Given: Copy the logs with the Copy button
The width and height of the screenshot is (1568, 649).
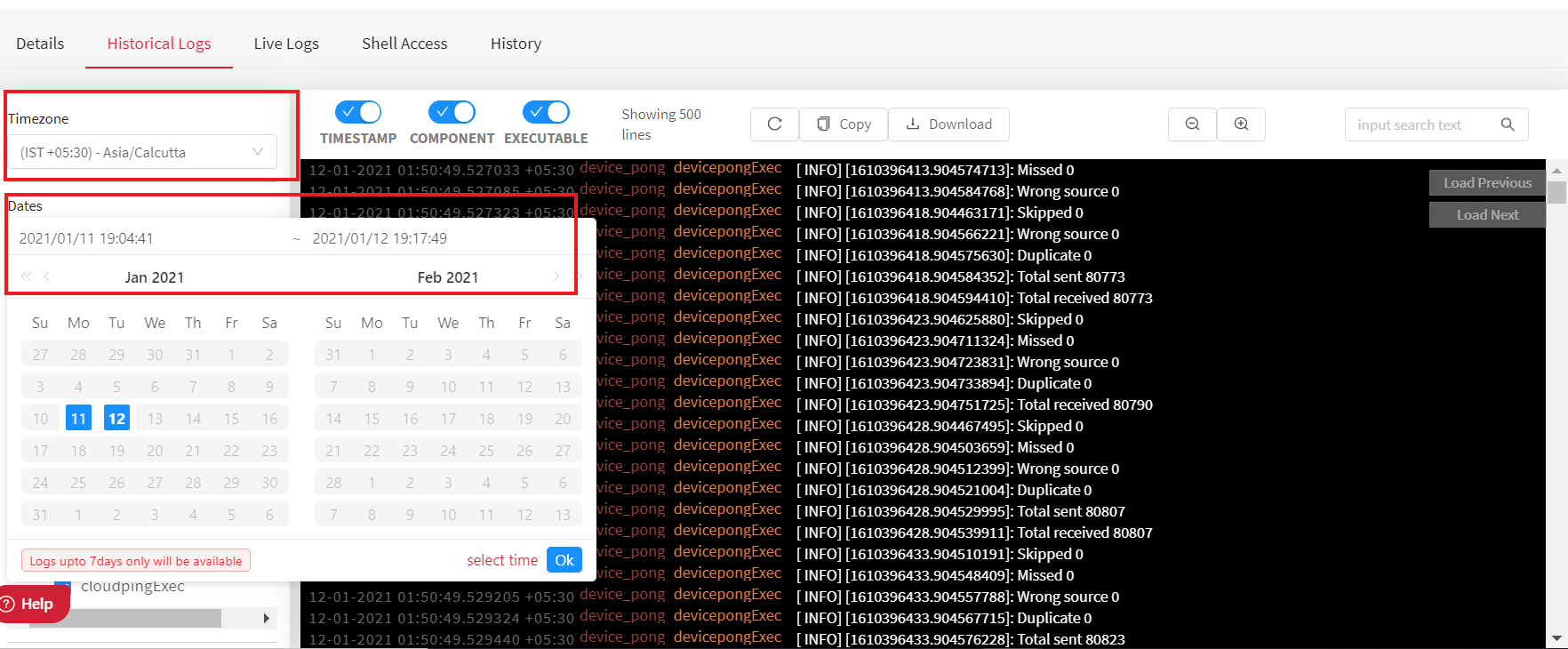Looking at the screenshot, I should tap(844, 124).
